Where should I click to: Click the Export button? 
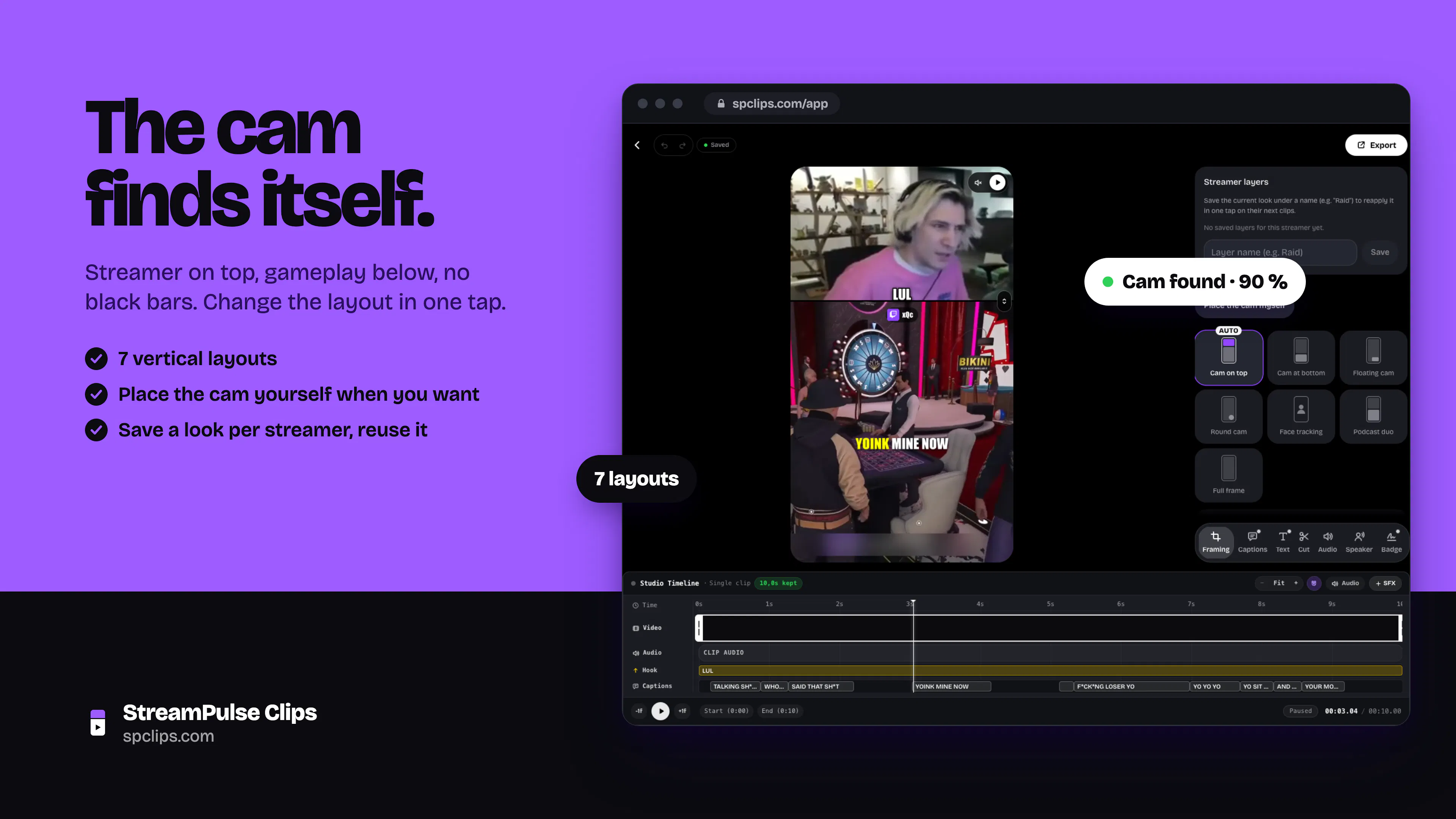pyautogui.click(x=1376, y=145)
